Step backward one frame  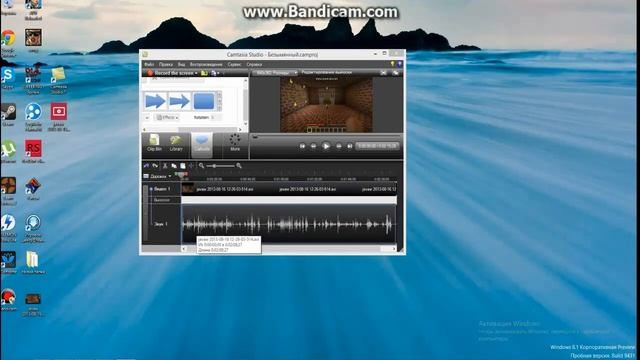coord(313,146)
